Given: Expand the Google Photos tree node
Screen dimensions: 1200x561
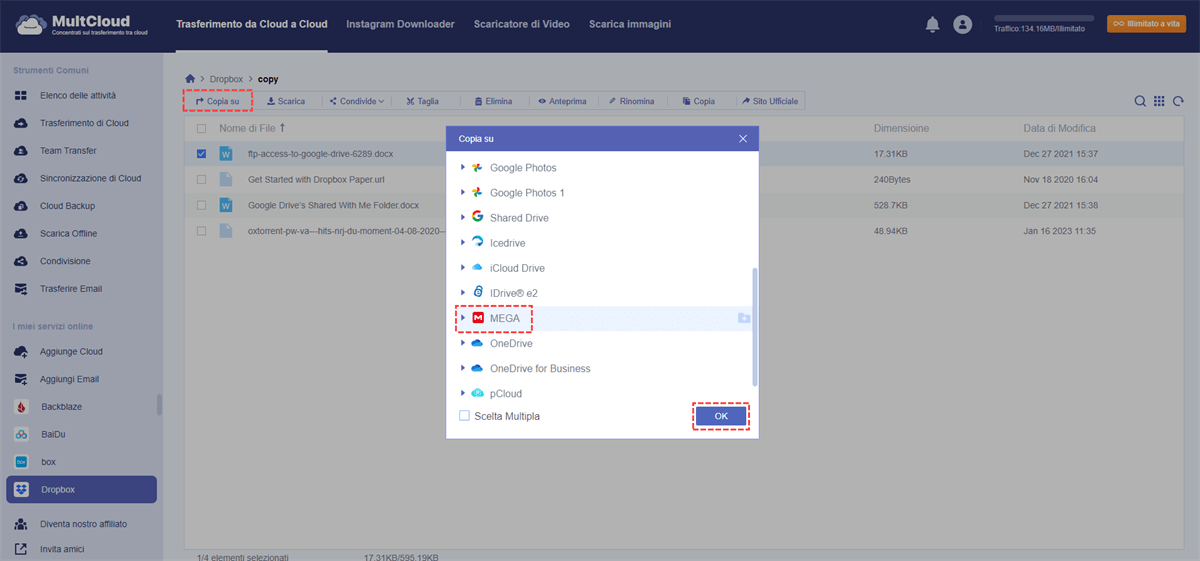Looking at the screenshot, I should pyautogui.click(x=463, y=168).
